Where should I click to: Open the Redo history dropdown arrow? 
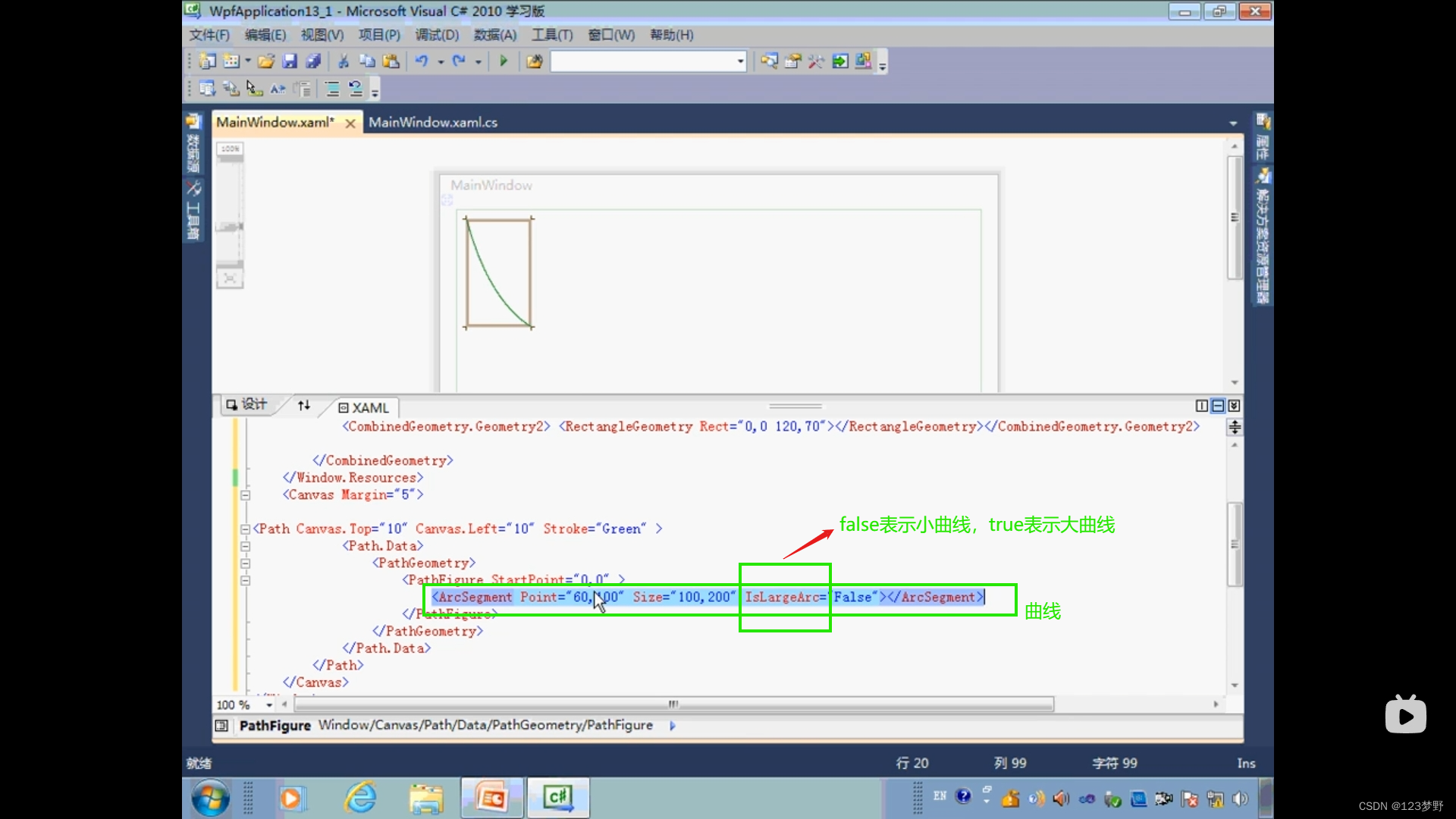pyautogui.click(x=478, y=61)
